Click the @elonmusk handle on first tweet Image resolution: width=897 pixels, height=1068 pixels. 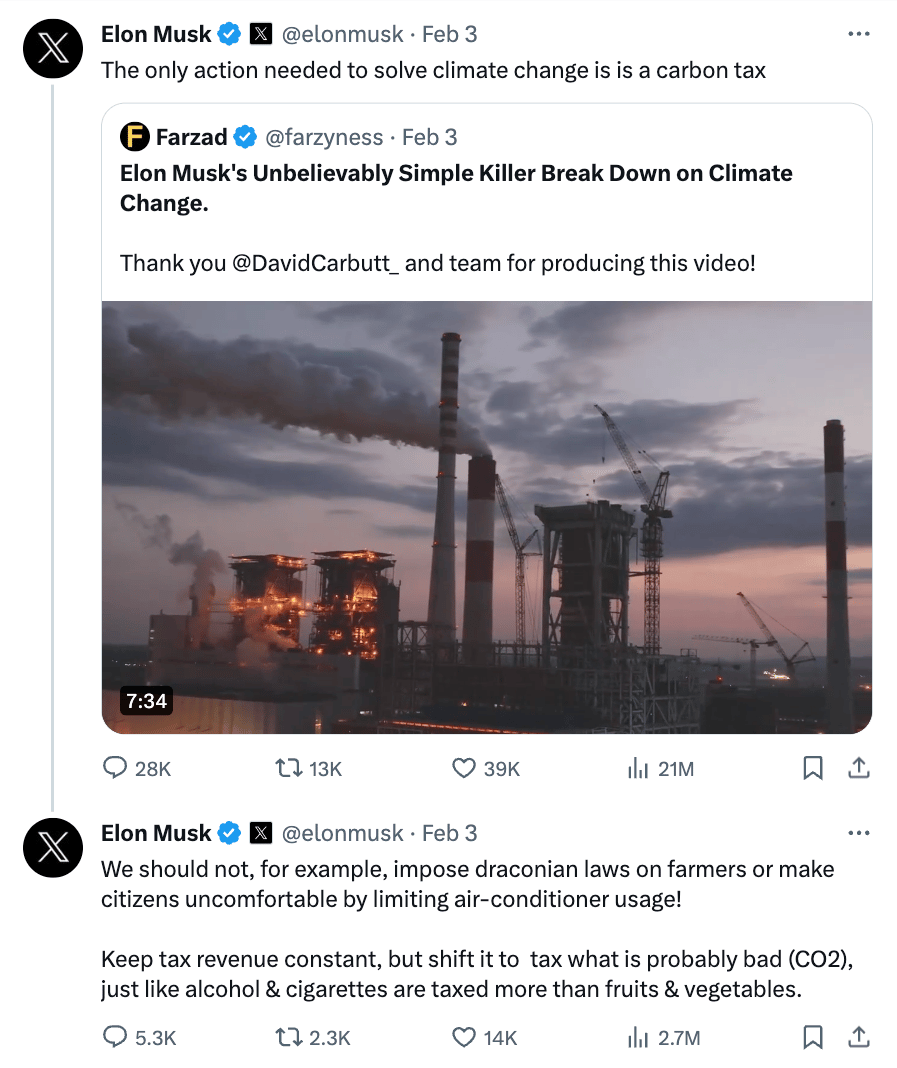click(342, 34)
